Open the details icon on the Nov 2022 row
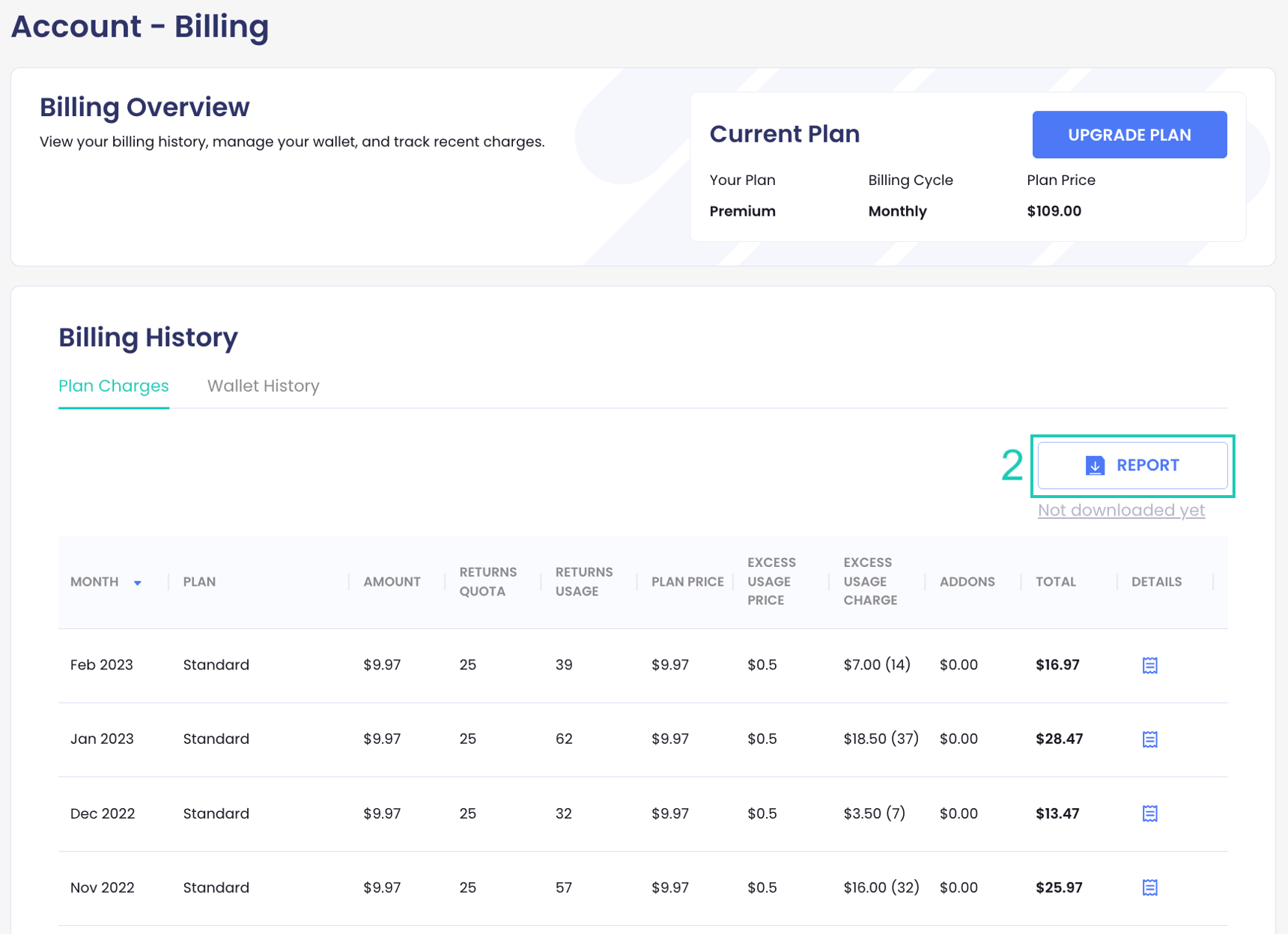Image resolution: width=1288 pixels, height=934 pixels. (1149, 888)
